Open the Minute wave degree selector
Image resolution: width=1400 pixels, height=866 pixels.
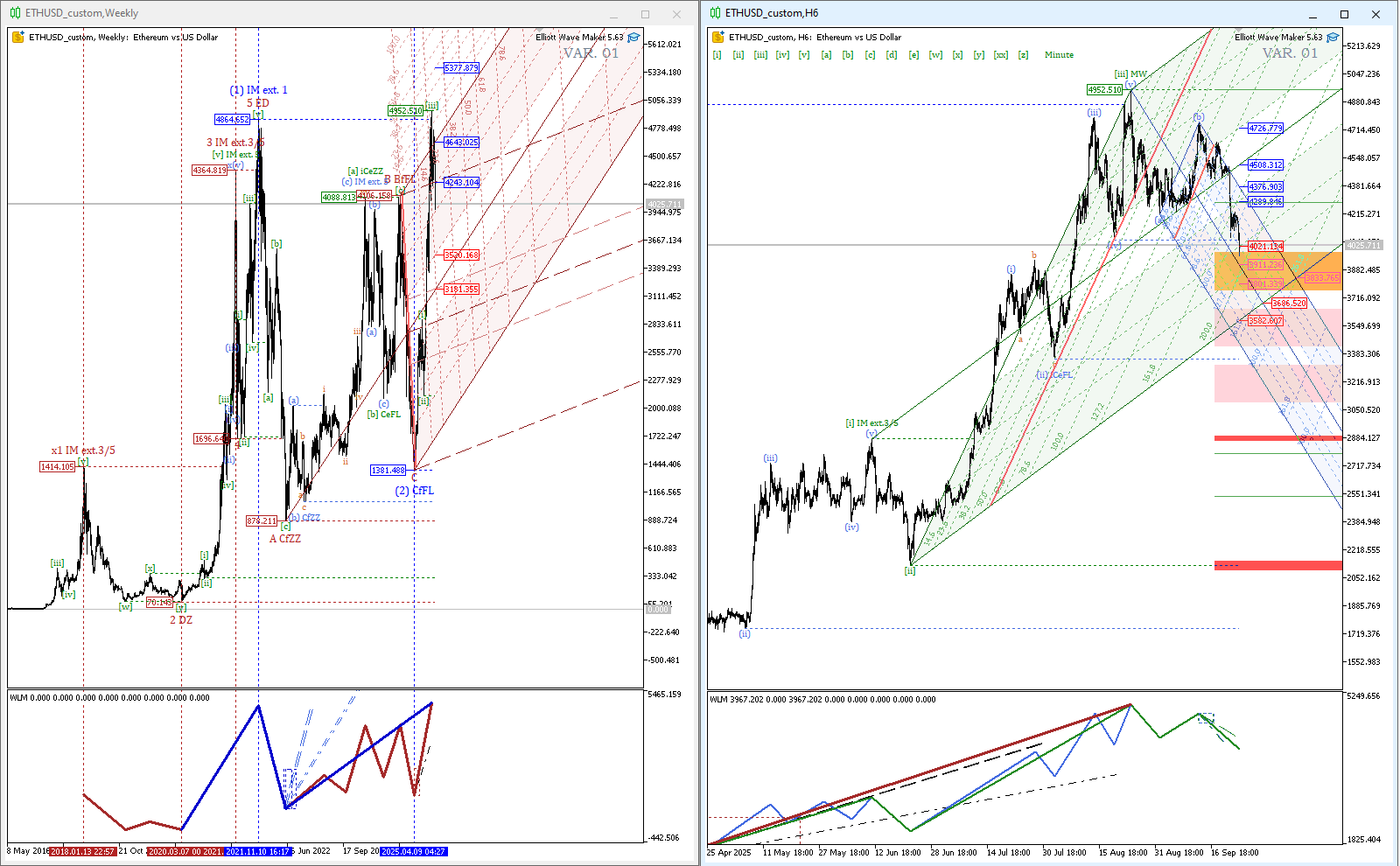point(1059,55)
